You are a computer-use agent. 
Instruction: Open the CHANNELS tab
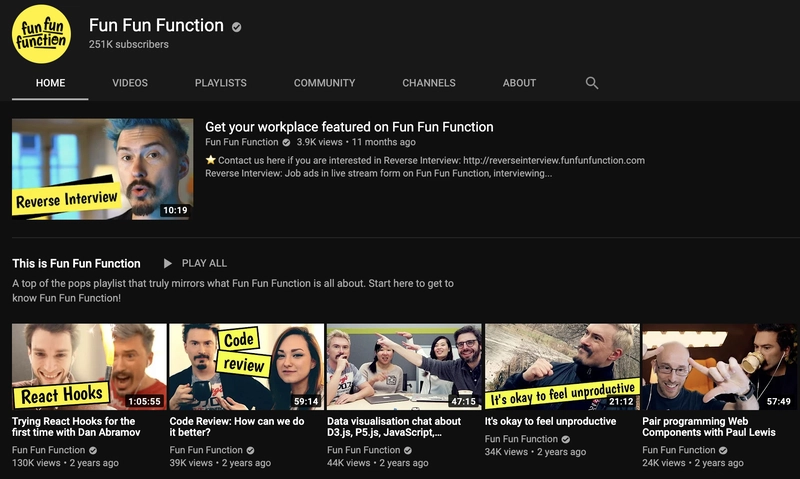429,83
